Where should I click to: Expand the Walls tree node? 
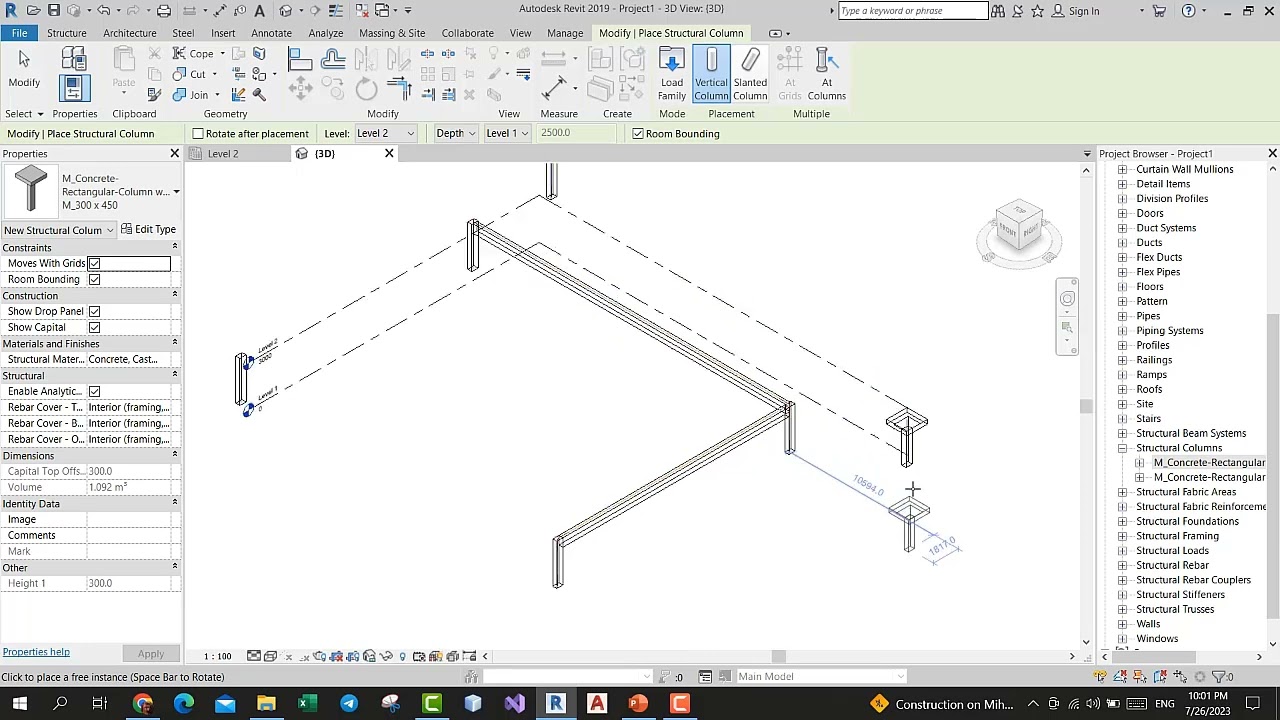[1122, 624]
